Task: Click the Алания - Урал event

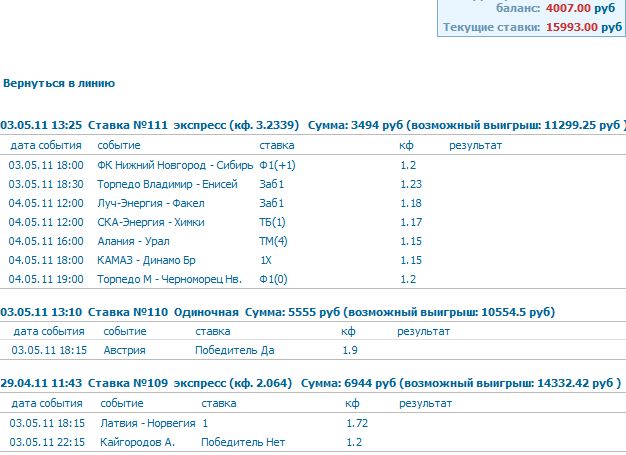Action: (x=133, y=241)
